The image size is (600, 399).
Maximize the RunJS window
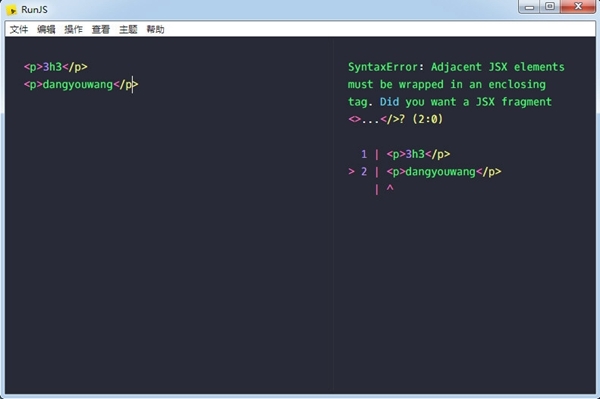pyautogui.click(x=550, y=7)
